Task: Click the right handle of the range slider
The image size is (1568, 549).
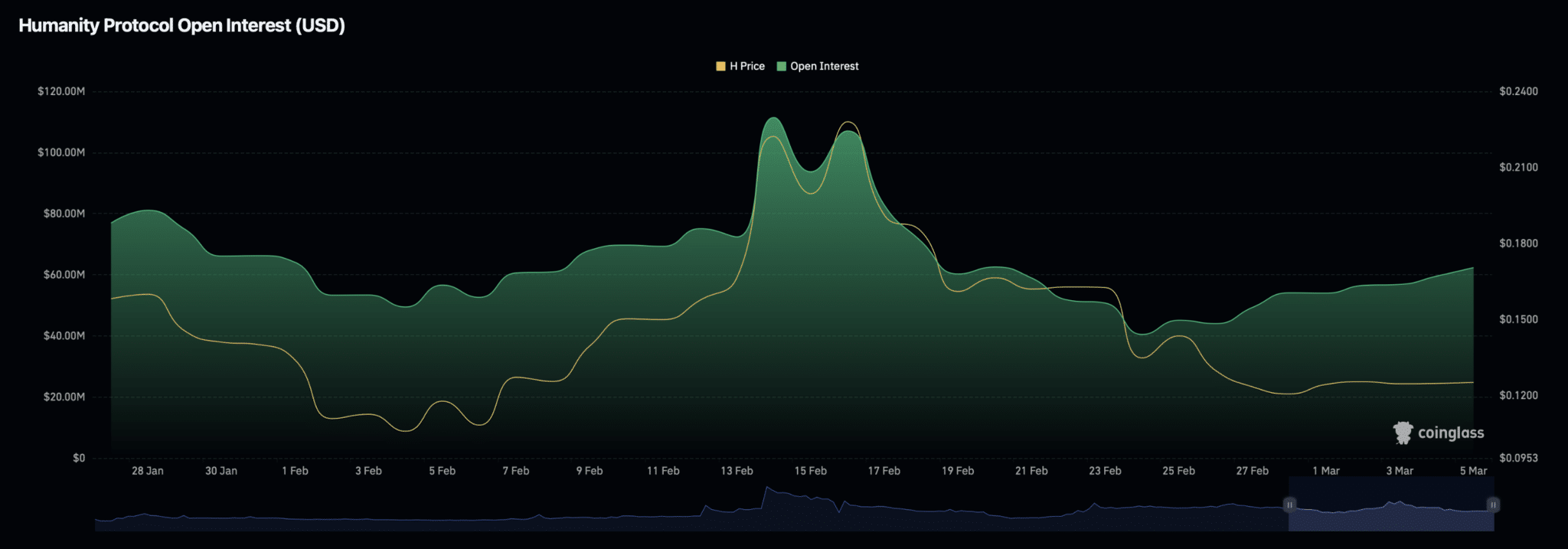Action: (x=1493, y=505)
